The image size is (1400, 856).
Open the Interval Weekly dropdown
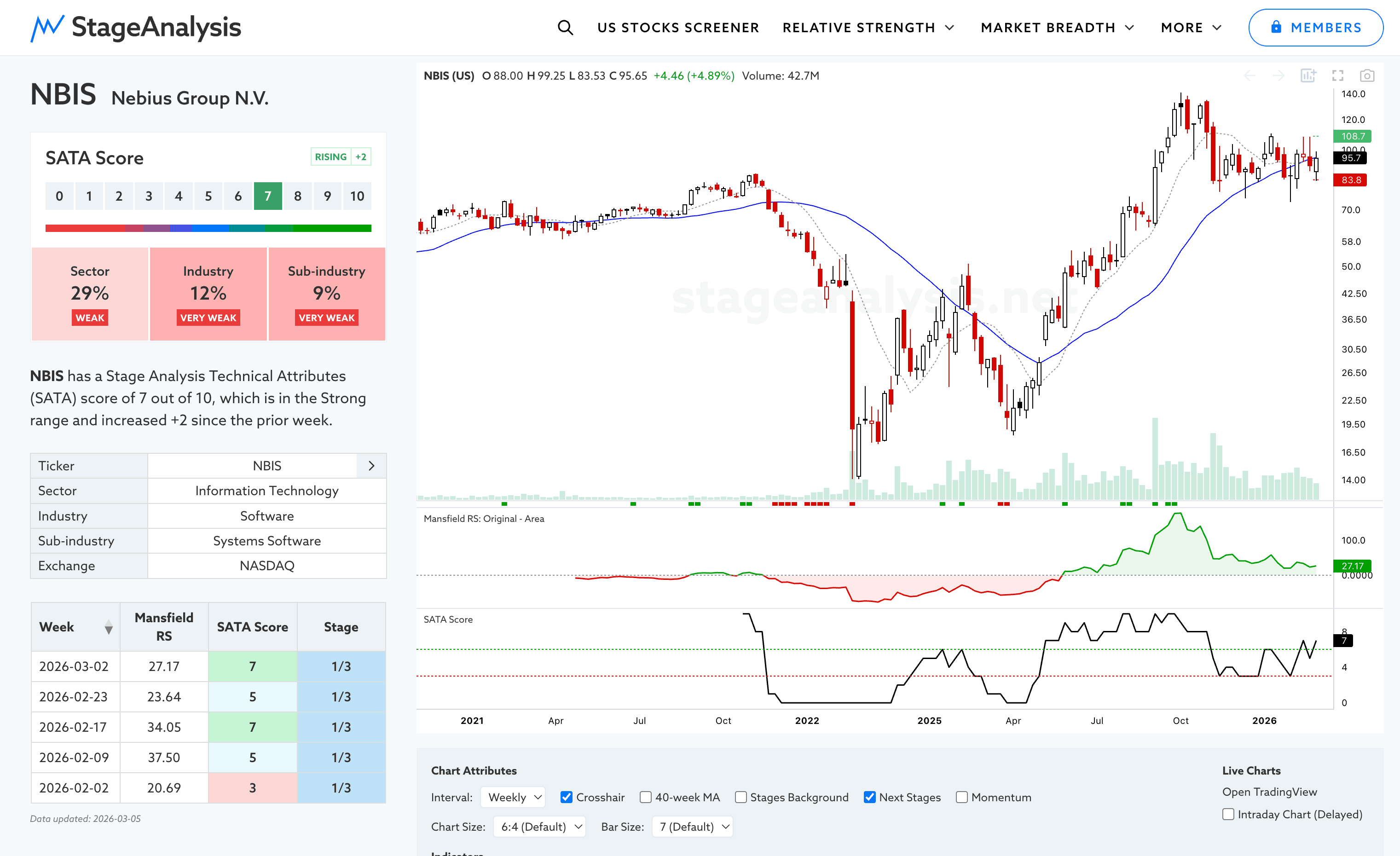tap(513, 797)
